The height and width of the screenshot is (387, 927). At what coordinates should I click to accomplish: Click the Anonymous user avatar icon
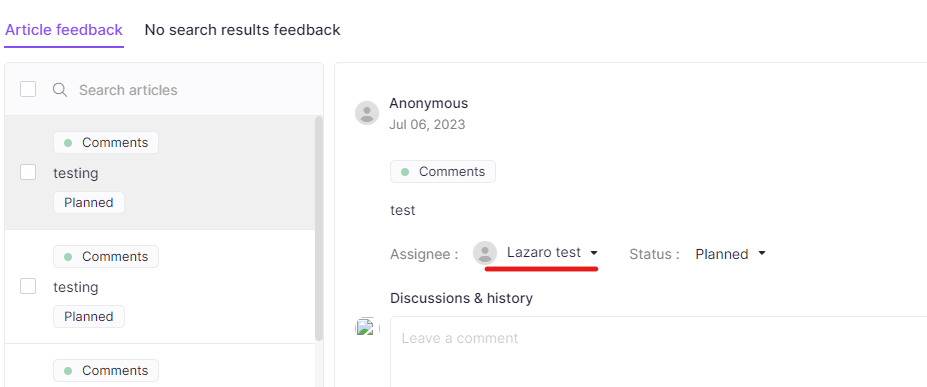pyautogui.click(x=367, y=112)
